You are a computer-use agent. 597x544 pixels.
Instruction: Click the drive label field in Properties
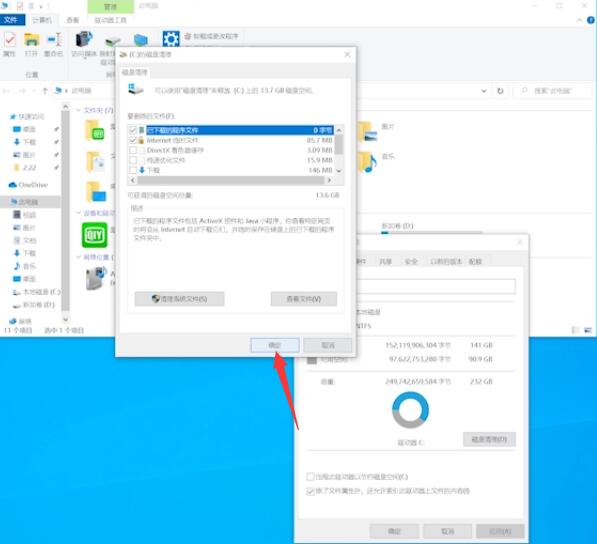click(x=436, y=286)
